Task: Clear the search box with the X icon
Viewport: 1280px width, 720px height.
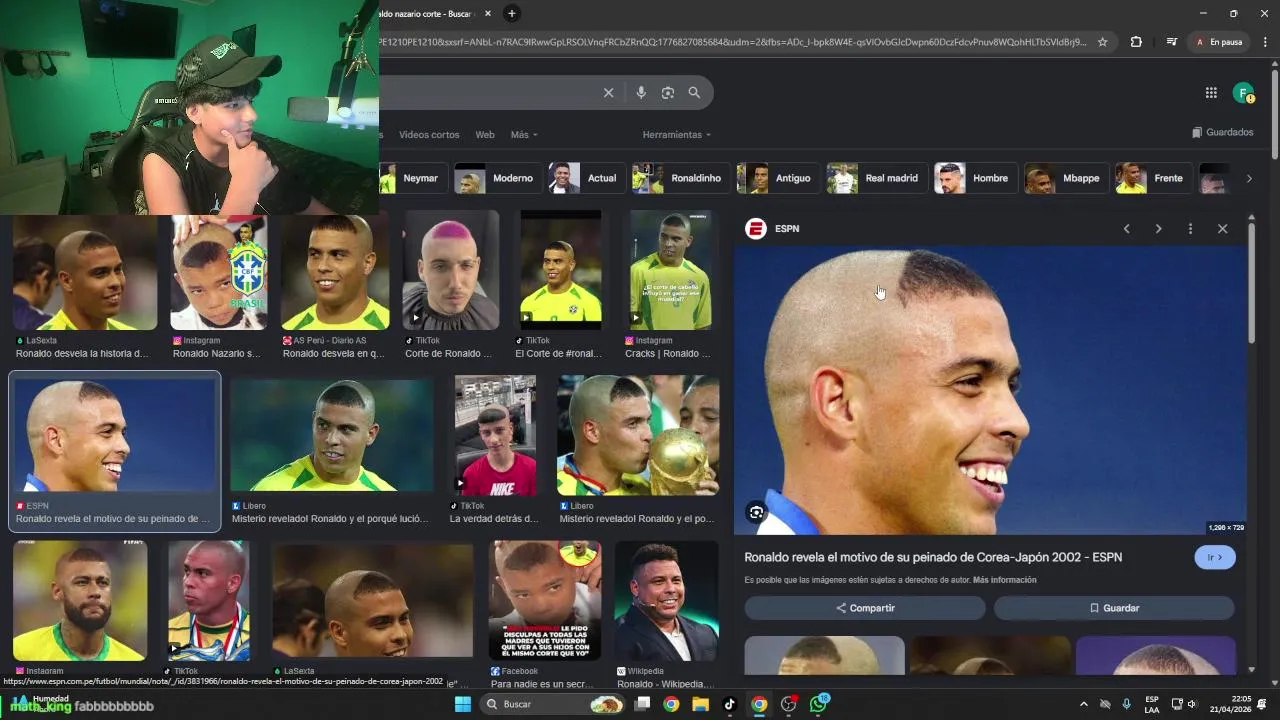Action: [608, 93]
